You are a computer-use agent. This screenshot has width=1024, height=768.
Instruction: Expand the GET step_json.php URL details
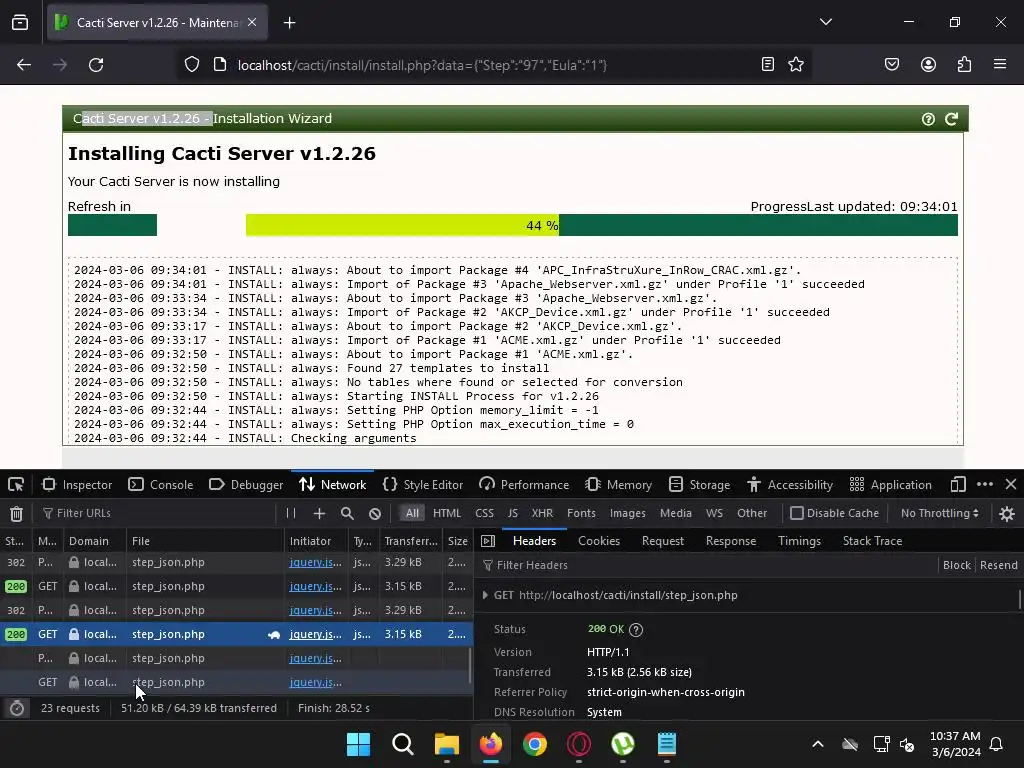point(485,595)
